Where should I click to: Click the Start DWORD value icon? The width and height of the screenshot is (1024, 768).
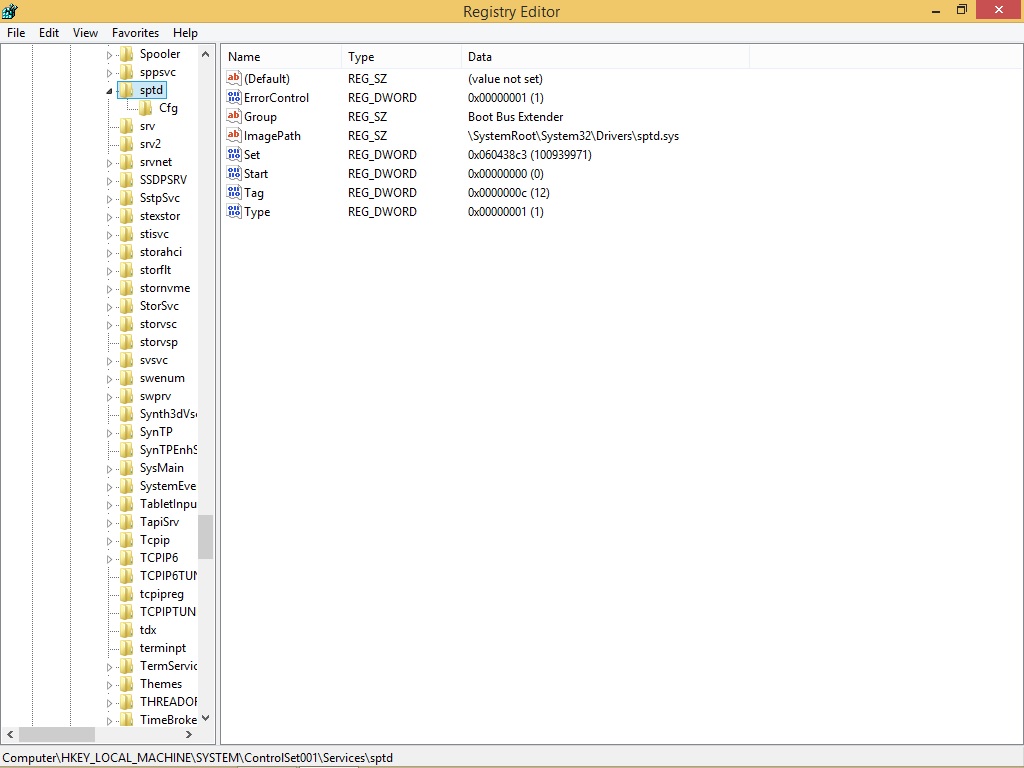[234, 174]
